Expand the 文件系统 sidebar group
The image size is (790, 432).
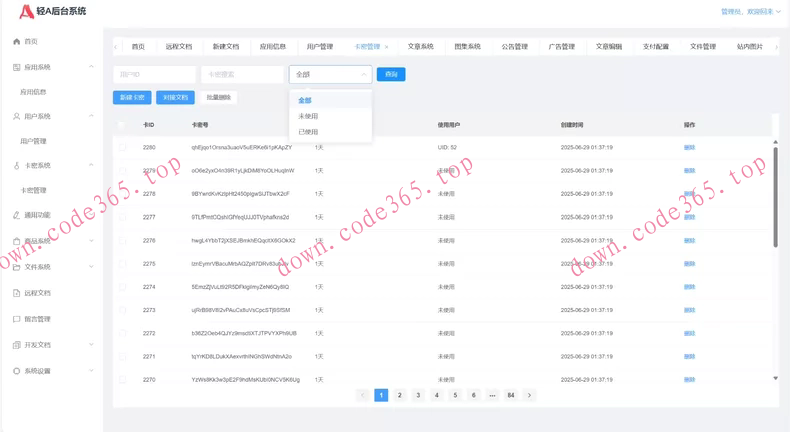click(x=91, y=267)
